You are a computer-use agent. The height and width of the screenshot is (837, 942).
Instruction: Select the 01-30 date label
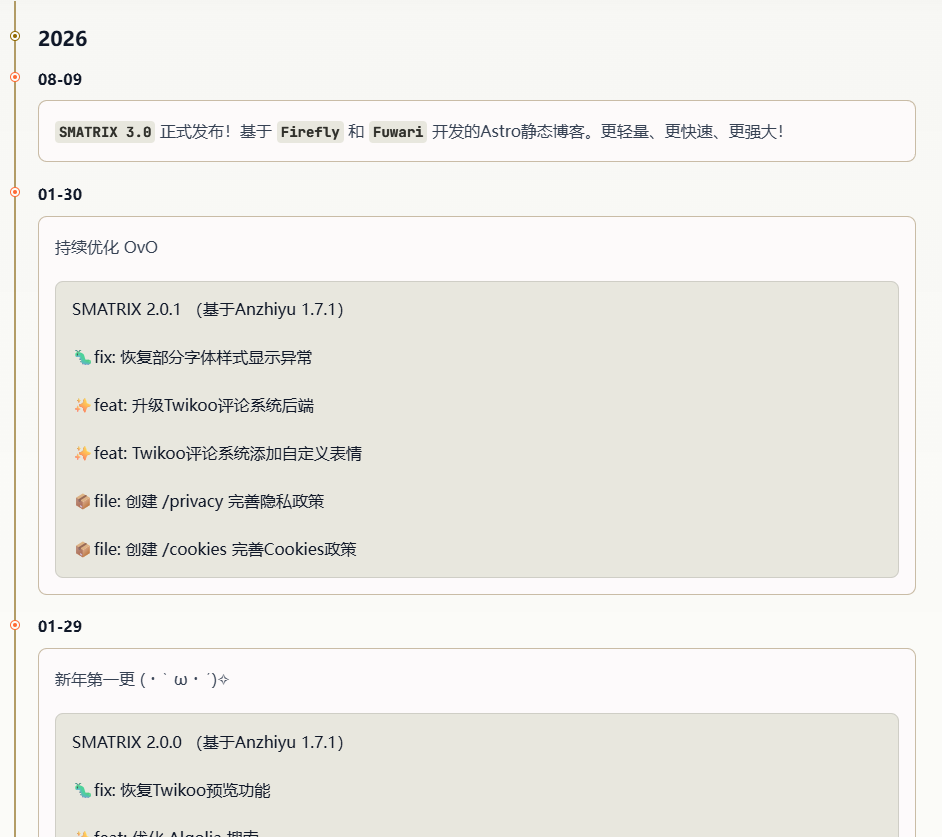[60, 195]
